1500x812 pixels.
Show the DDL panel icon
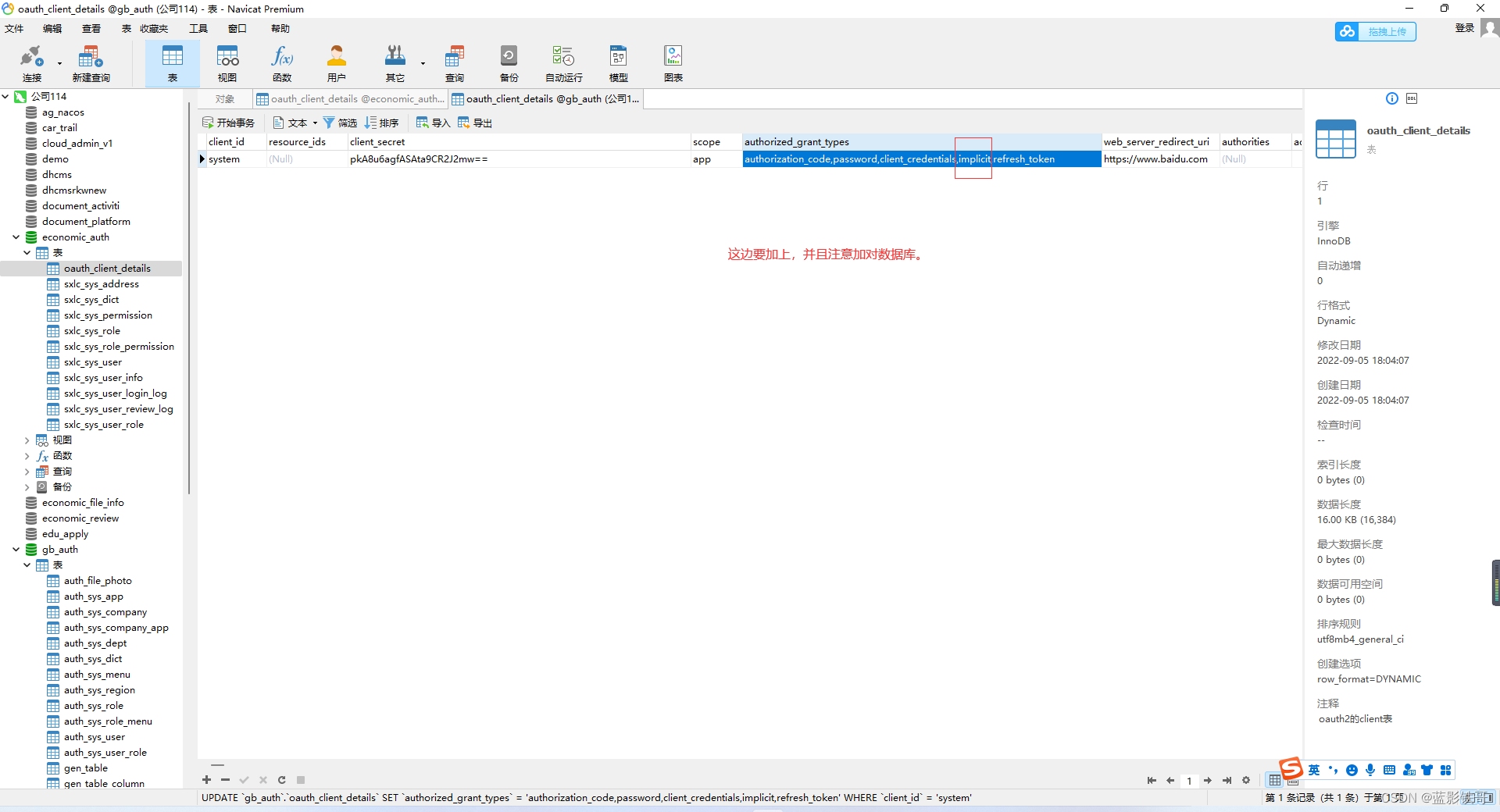point(1412,98)
